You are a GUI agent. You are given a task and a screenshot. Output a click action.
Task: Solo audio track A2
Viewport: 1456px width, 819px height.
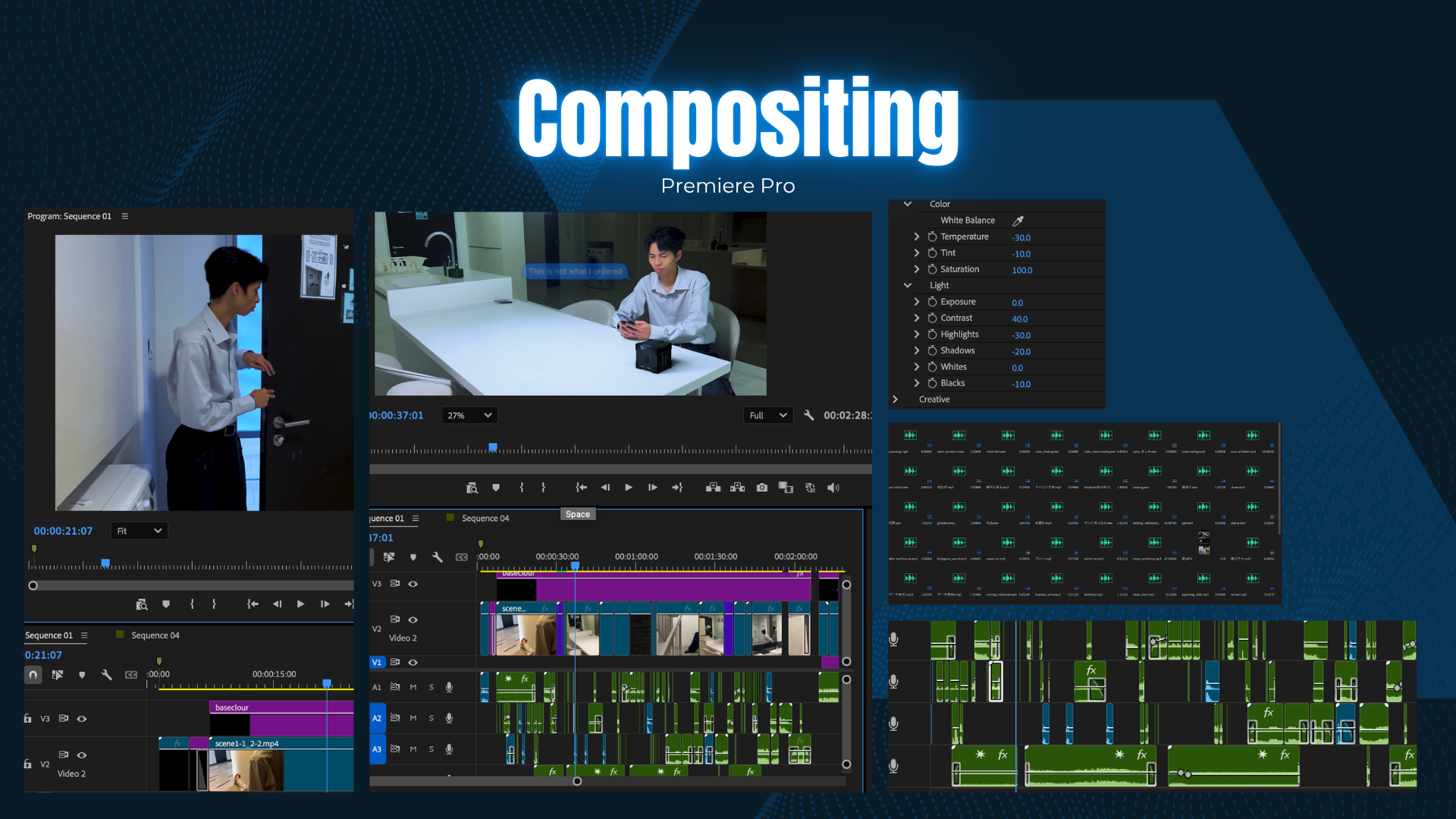[x=431, y=718]
